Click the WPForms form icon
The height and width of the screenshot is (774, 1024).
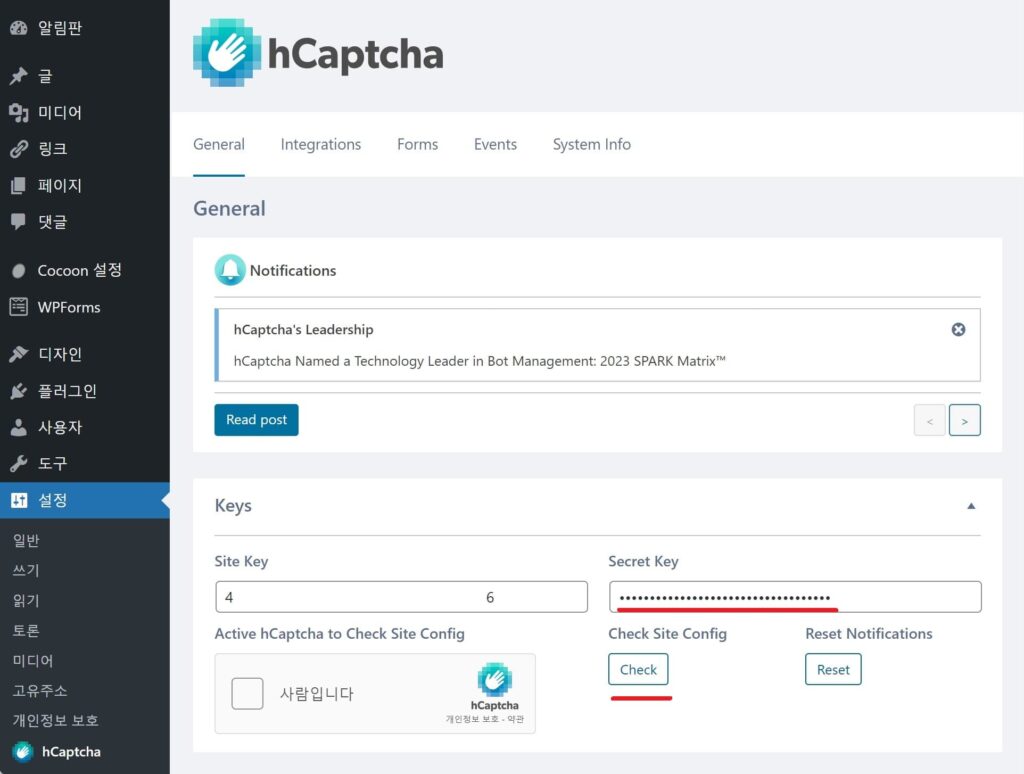[x=19, y=307]
